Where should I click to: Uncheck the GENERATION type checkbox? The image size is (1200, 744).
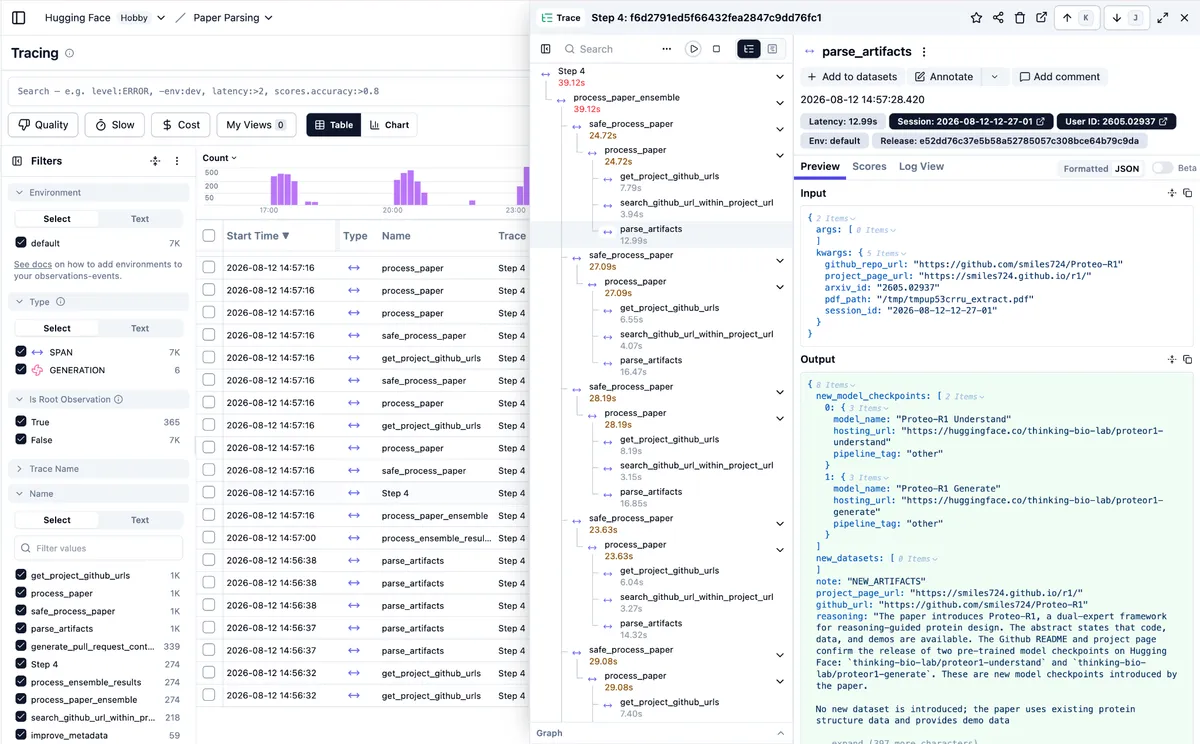tap(21, 370)
